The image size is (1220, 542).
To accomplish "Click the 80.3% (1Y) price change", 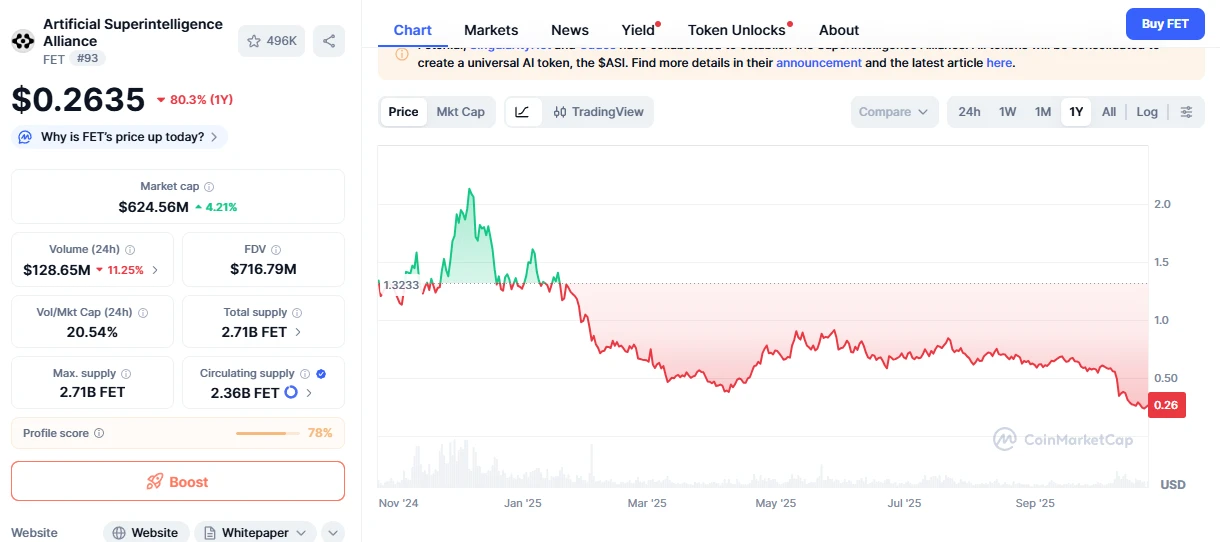I will click(195, 100).
